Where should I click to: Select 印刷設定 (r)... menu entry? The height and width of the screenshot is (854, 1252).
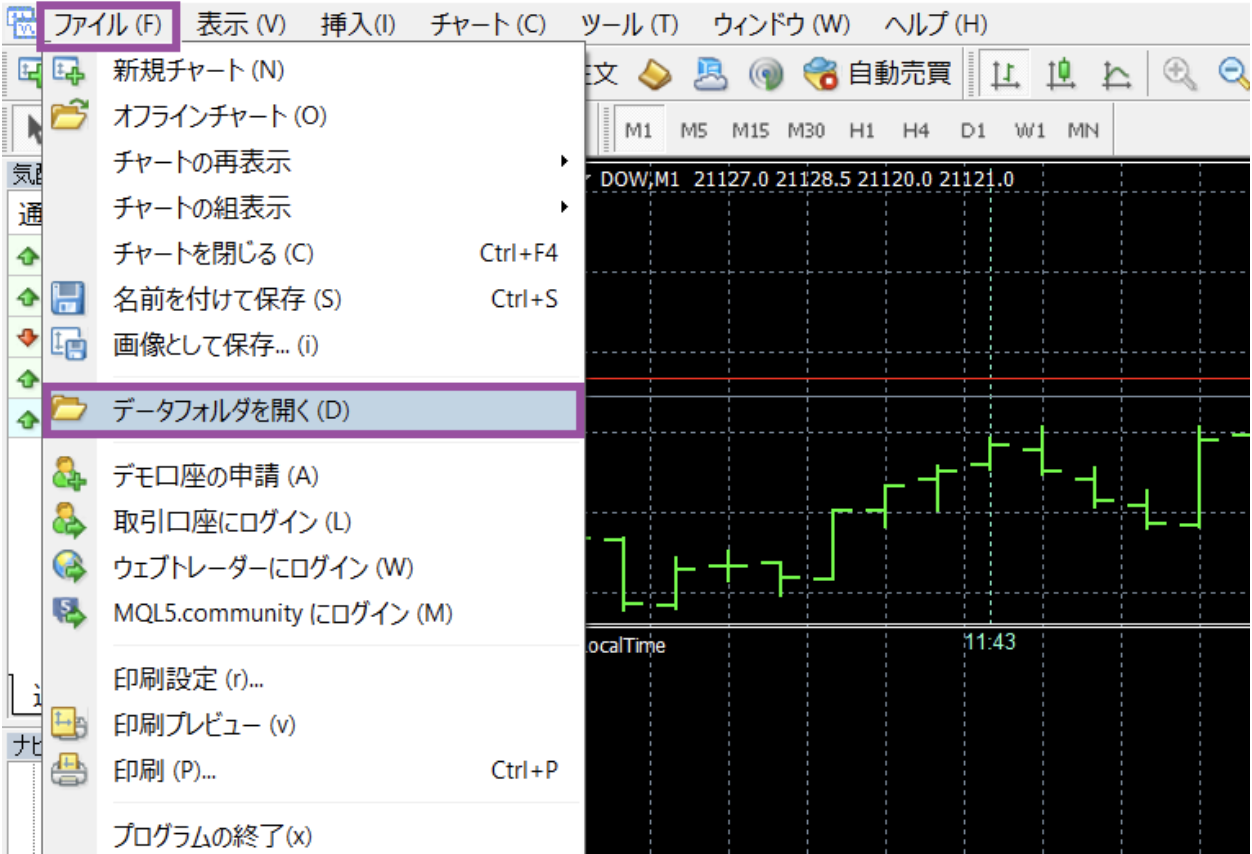coord(313,679)
